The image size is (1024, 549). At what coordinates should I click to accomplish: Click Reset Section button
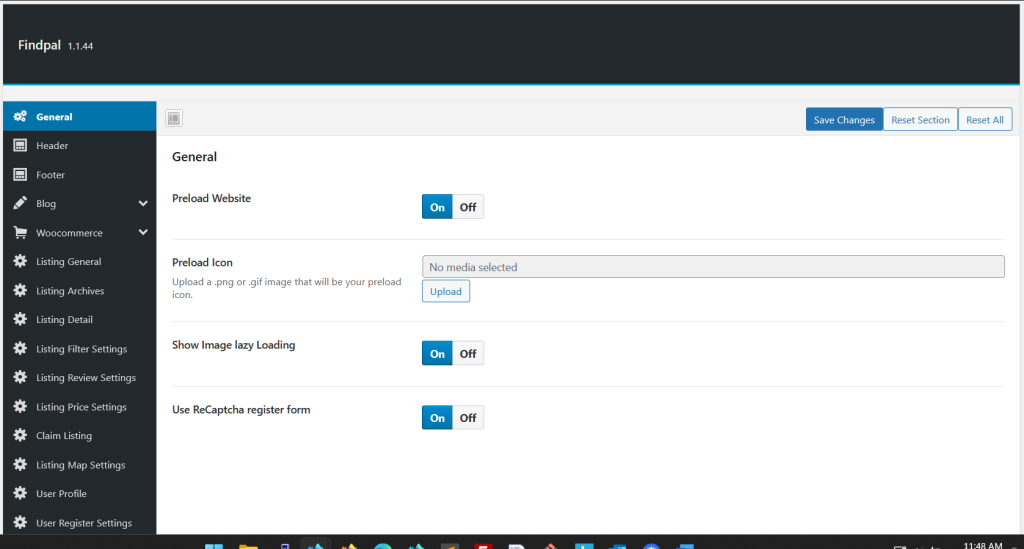(x=920, y=120)
